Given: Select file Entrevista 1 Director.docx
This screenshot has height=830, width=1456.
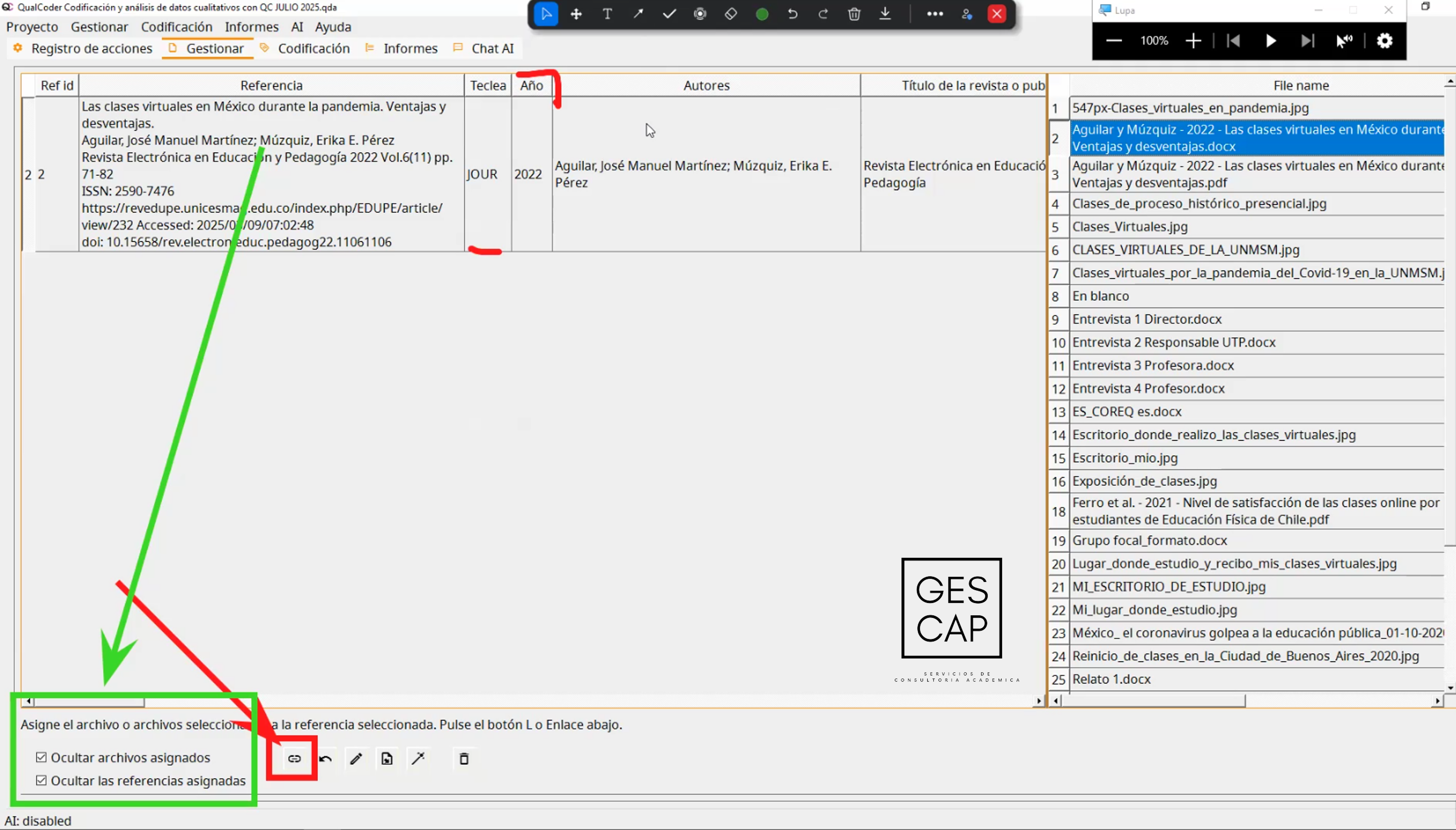Looking at the screenshot, I should 1256,319.
